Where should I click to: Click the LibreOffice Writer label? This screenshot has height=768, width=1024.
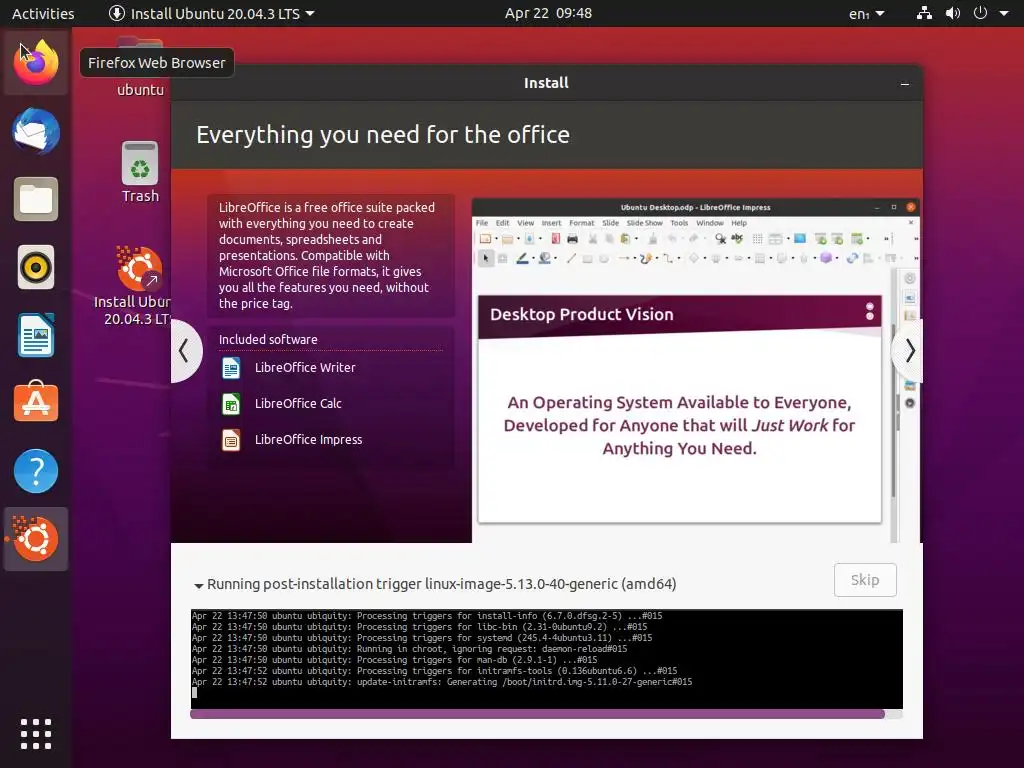point(305,368)
